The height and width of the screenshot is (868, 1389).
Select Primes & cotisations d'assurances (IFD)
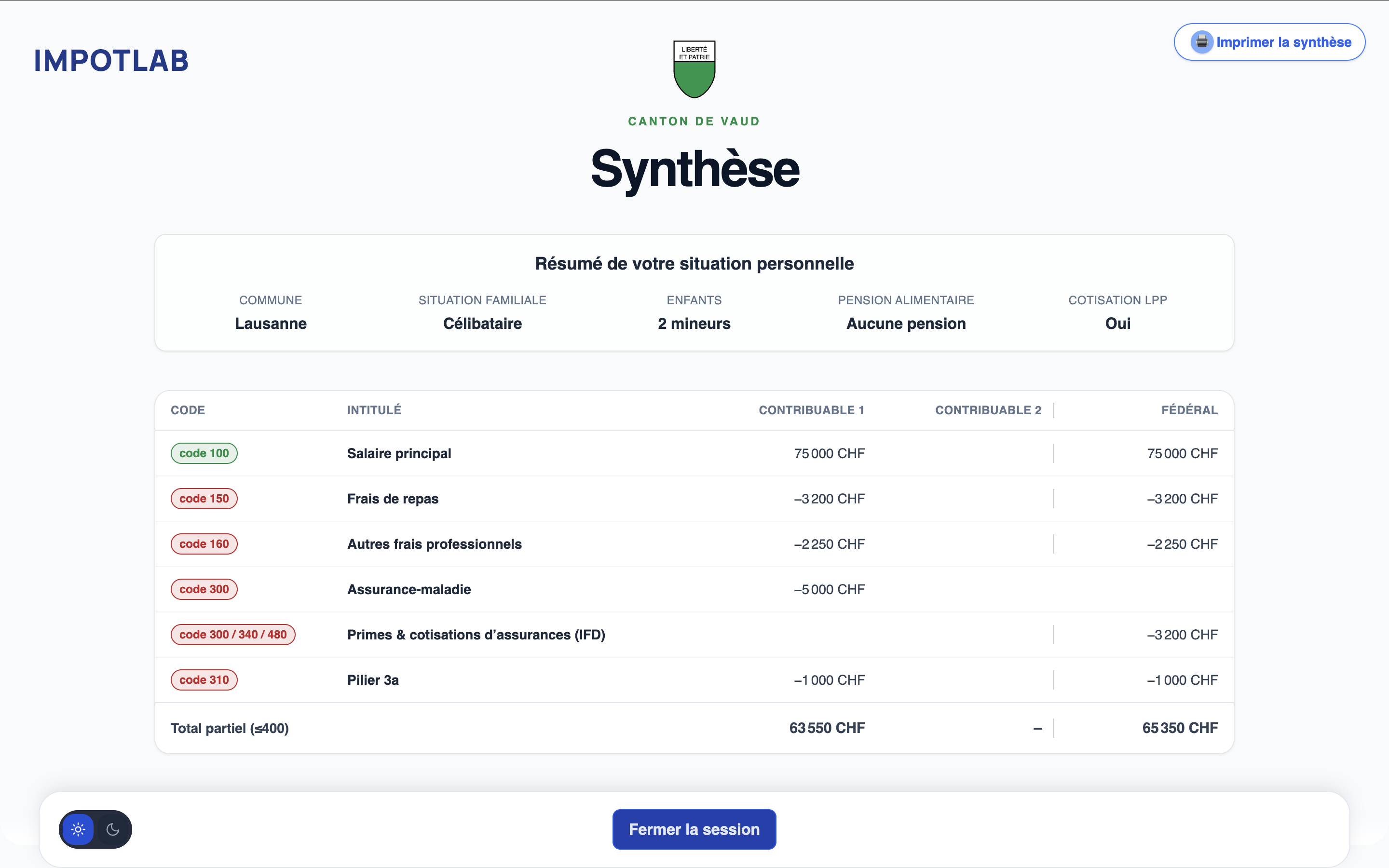476,635
